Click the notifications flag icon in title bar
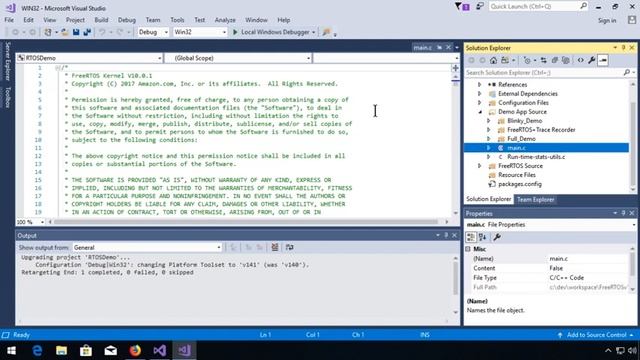Screen dimensions: 640x360 pos(462,7)
